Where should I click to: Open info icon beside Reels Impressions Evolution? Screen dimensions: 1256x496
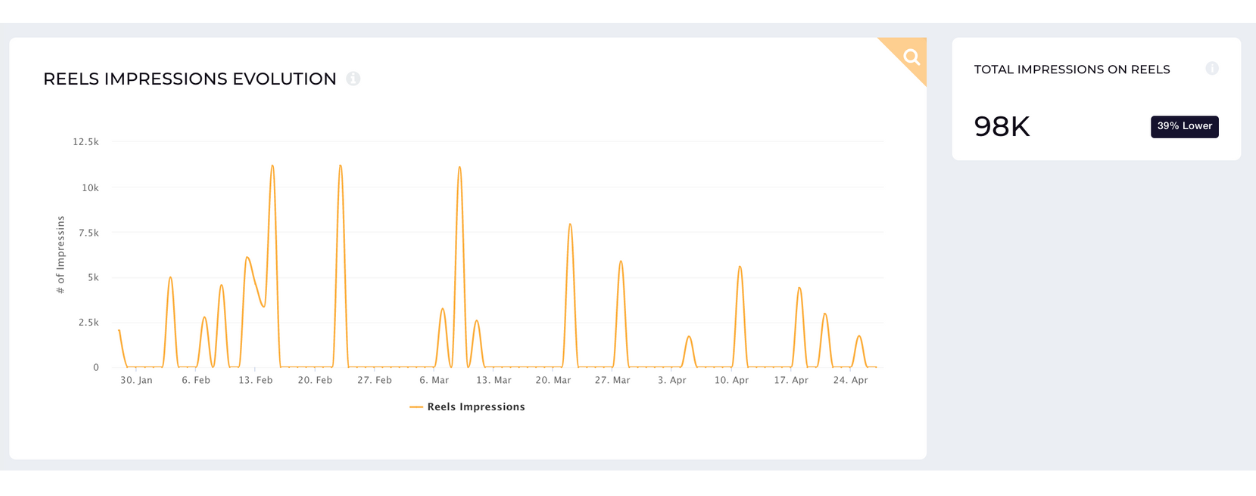(353, 79)
